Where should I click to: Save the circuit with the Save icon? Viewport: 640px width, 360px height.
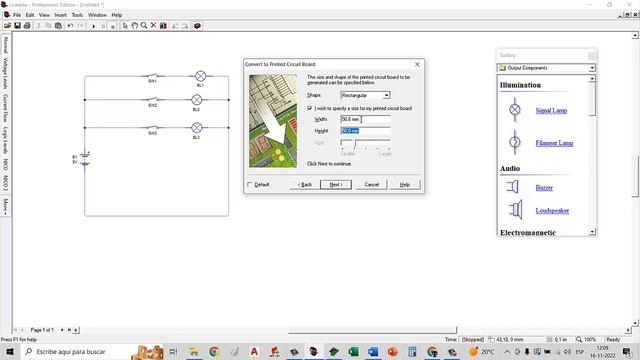[x=18, y=25]
